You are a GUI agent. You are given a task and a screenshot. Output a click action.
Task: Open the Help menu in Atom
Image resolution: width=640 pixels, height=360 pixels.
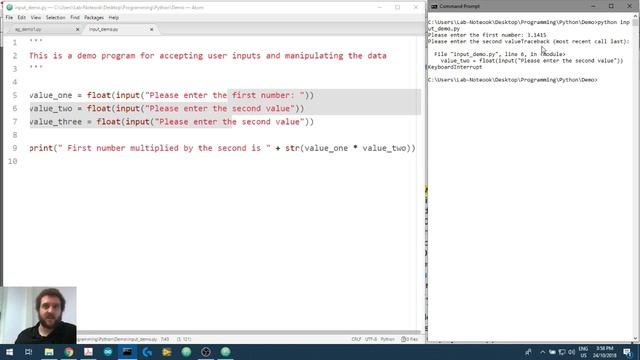point(113,18)
